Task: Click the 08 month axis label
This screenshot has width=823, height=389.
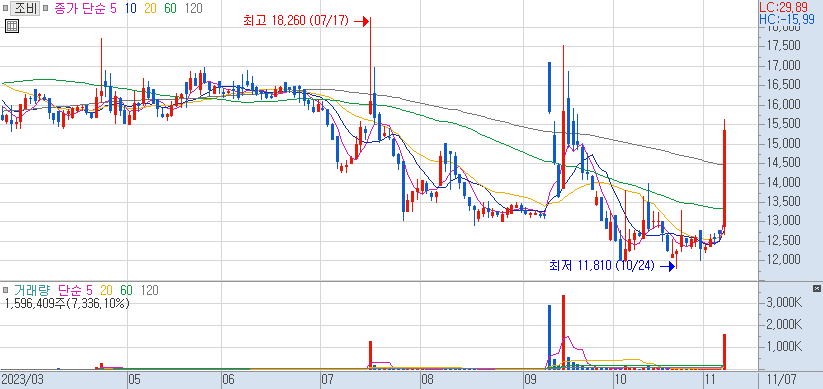Action: tap(427, 379)
